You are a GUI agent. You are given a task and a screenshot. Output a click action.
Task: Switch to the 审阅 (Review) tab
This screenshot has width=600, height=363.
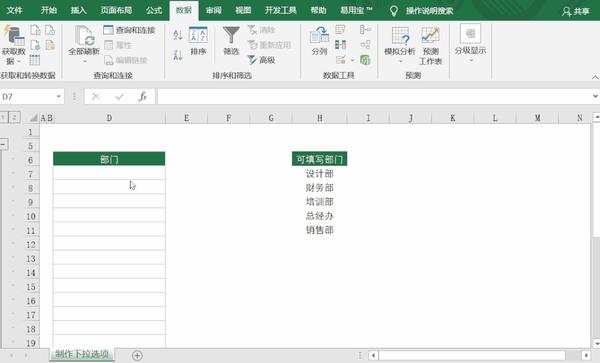214,10
